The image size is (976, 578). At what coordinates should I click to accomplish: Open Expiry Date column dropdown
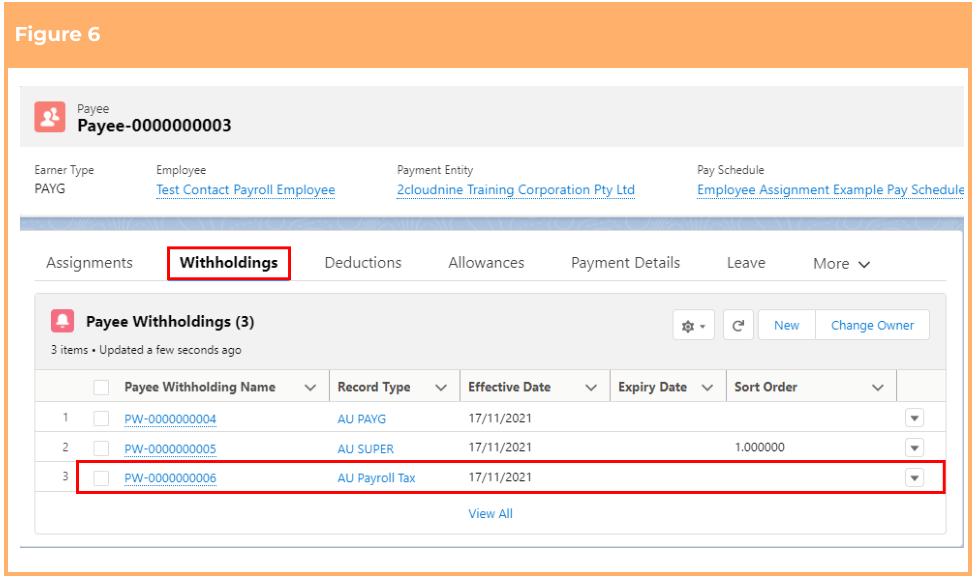(x=707, y=388)
